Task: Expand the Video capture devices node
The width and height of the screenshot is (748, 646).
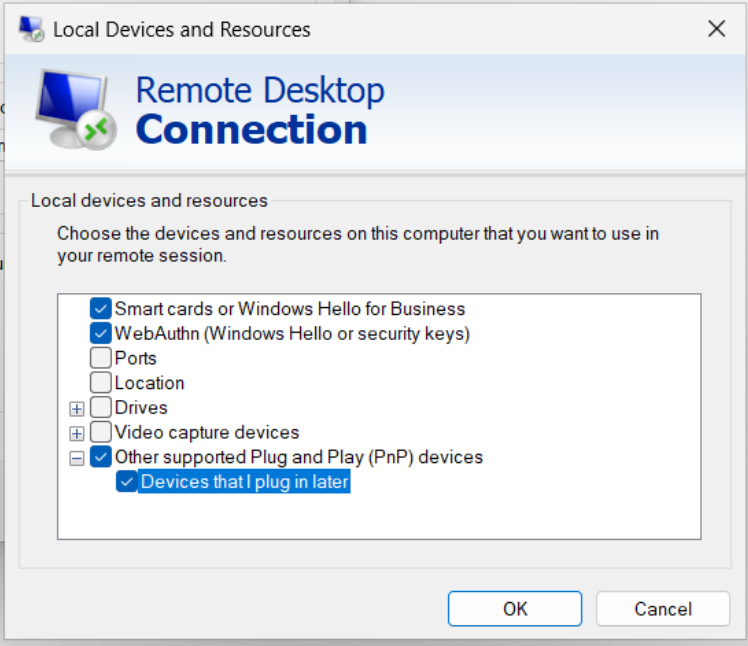Action: 76,433
